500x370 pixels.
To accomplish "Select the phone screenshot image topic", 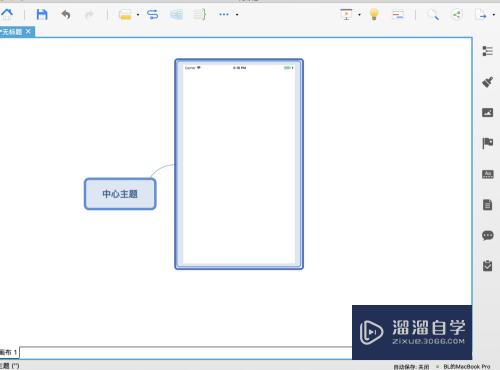I will [239, 164].
